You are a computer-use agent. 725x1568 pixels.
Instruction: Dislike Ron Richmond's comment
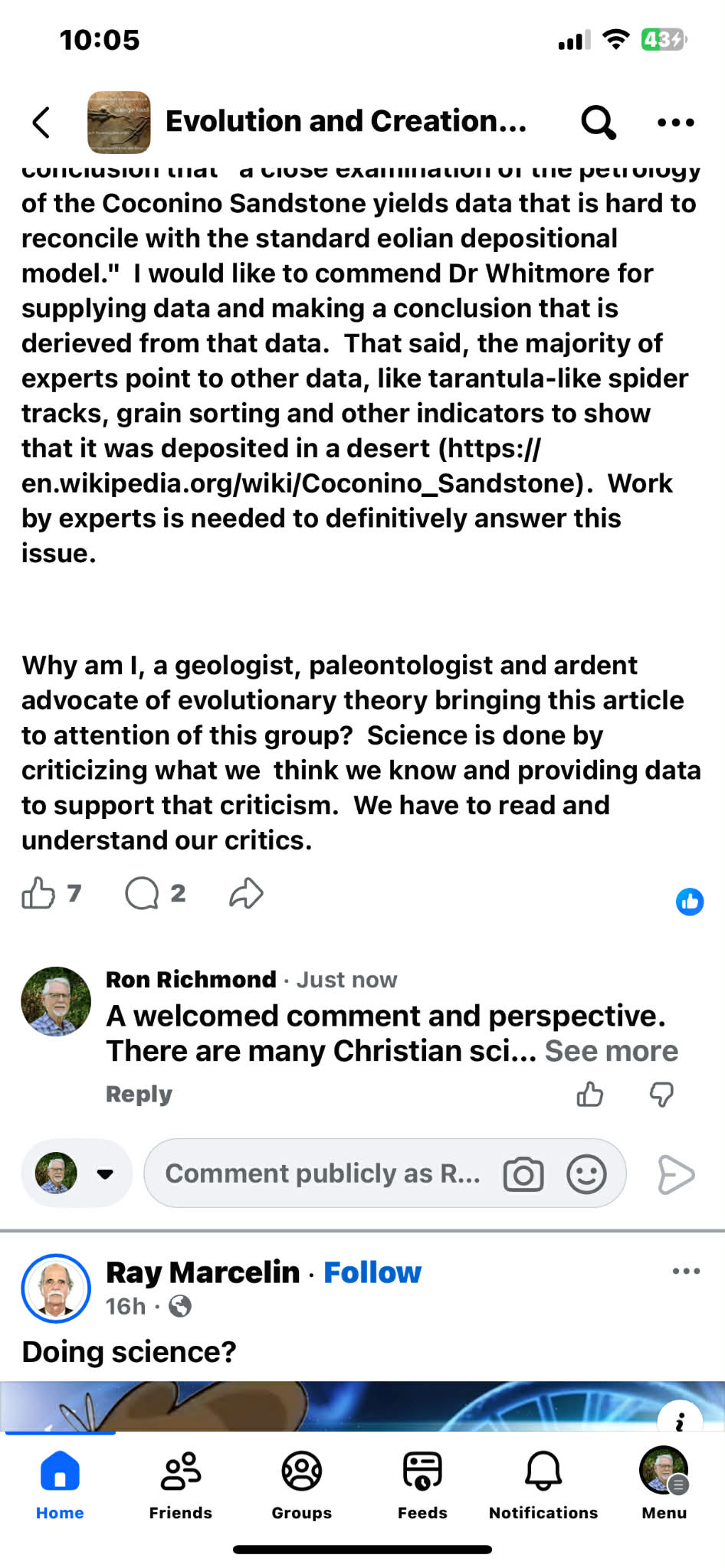coord(661,1095)
